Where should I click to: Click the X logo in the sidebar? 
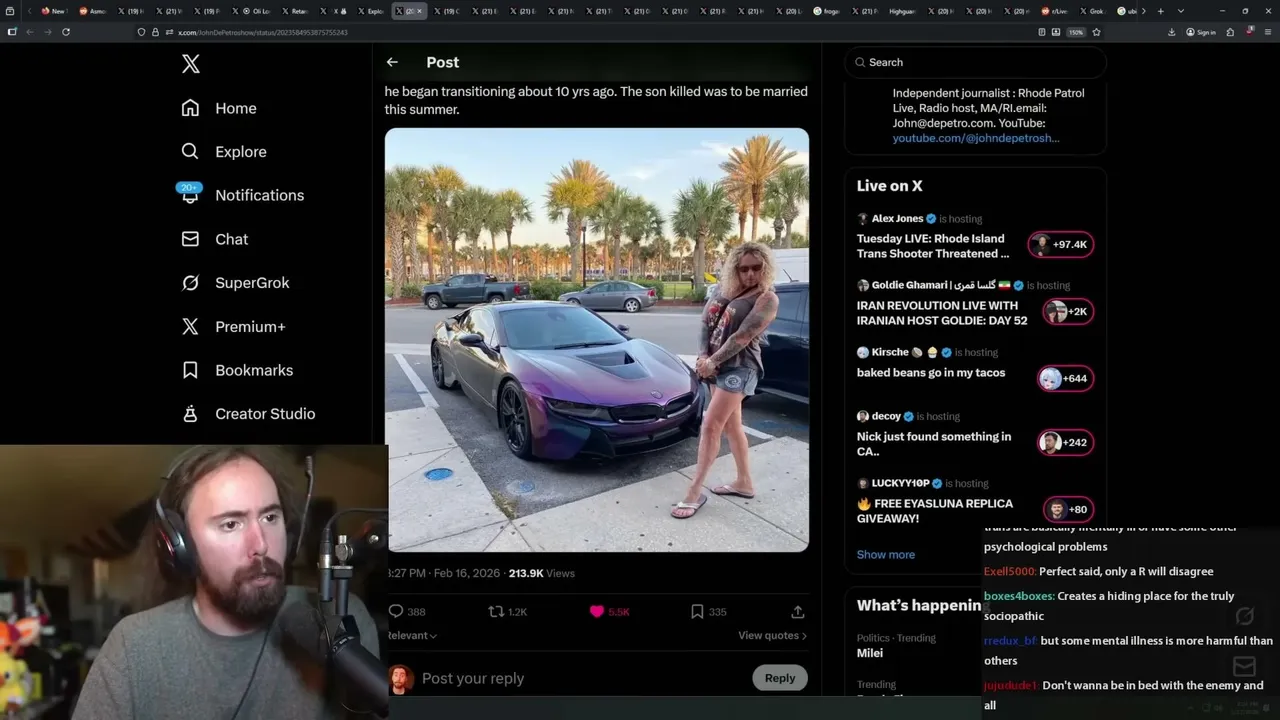[x=191, y=64]
